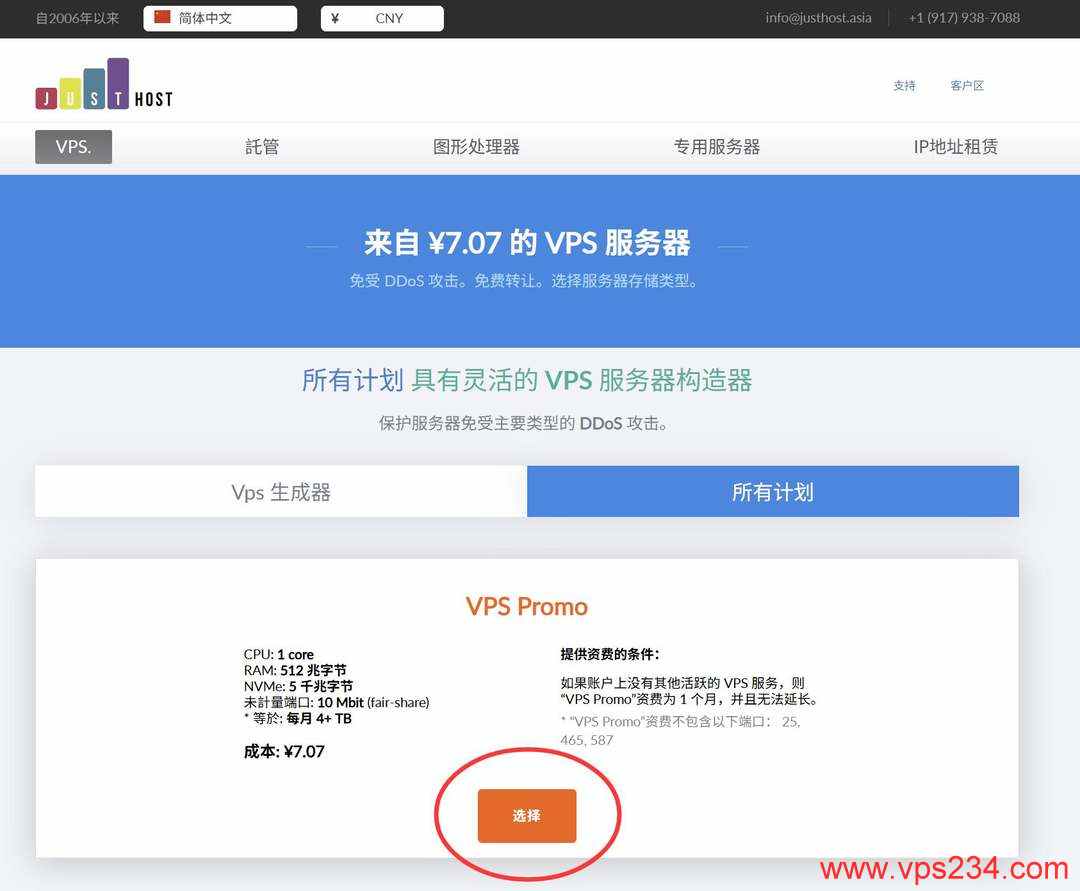Open the 支持 support link
Viewport: 1080px width, 891px height.
point(904,85)
